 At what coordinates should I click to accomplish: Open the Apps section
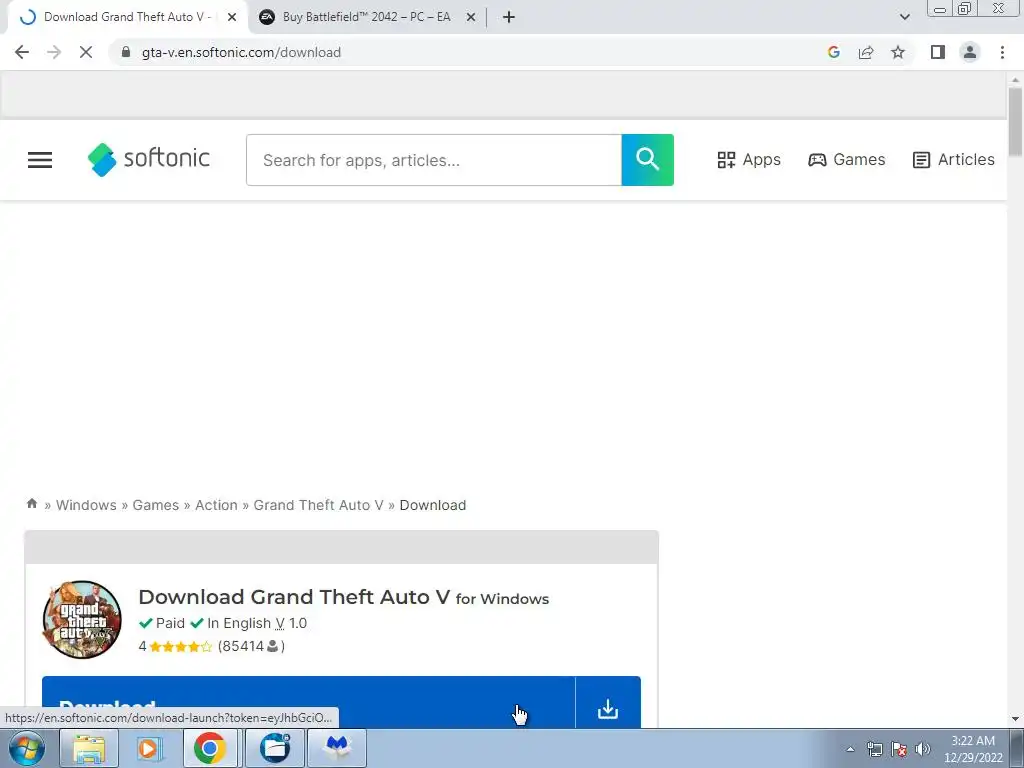pyautogui.click(x=749, y=159)
